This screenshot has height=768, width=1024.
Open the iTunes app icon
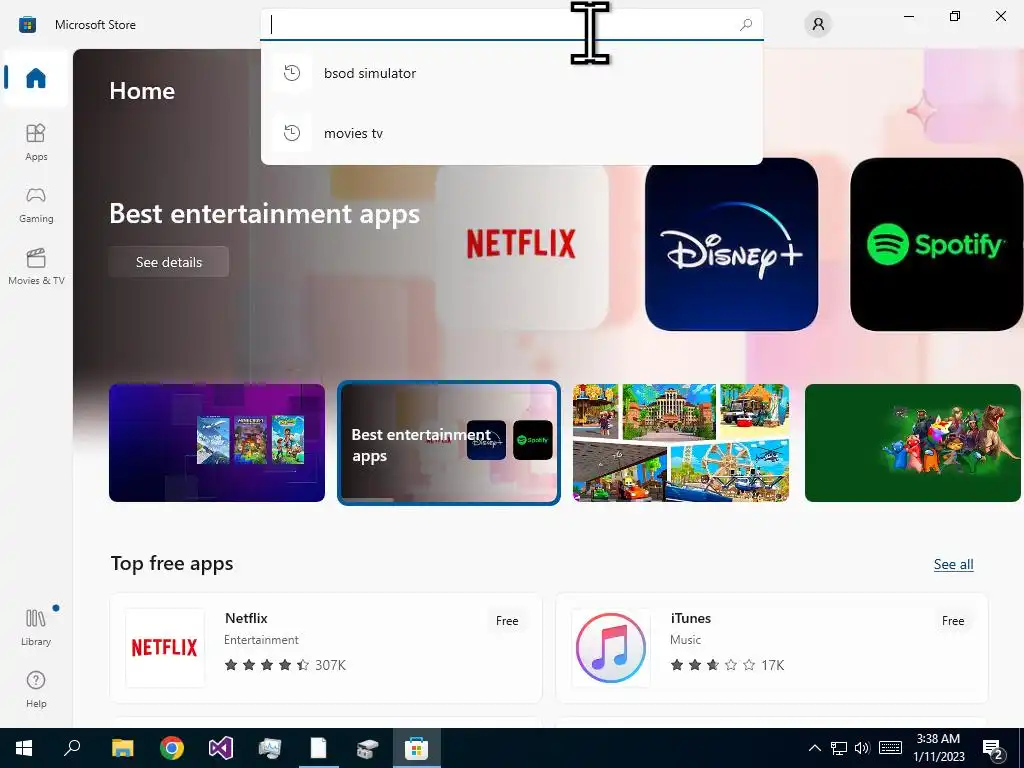point(611,648)
